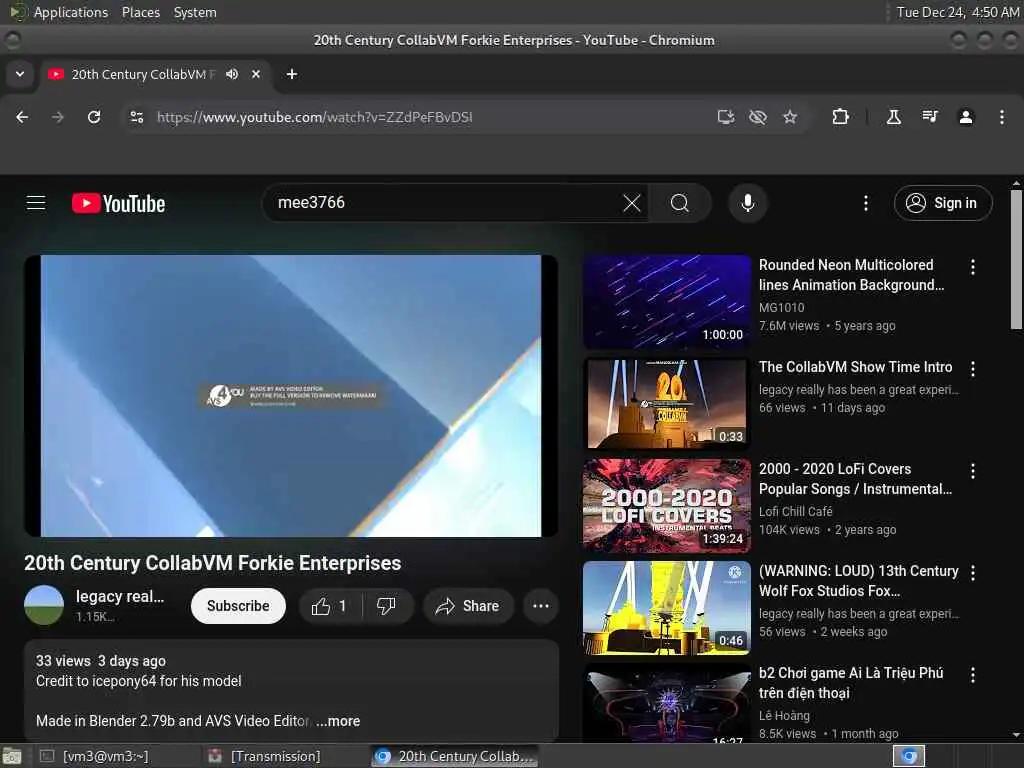Click the 20th Century Collab taskbar item

tap(455, 756)
